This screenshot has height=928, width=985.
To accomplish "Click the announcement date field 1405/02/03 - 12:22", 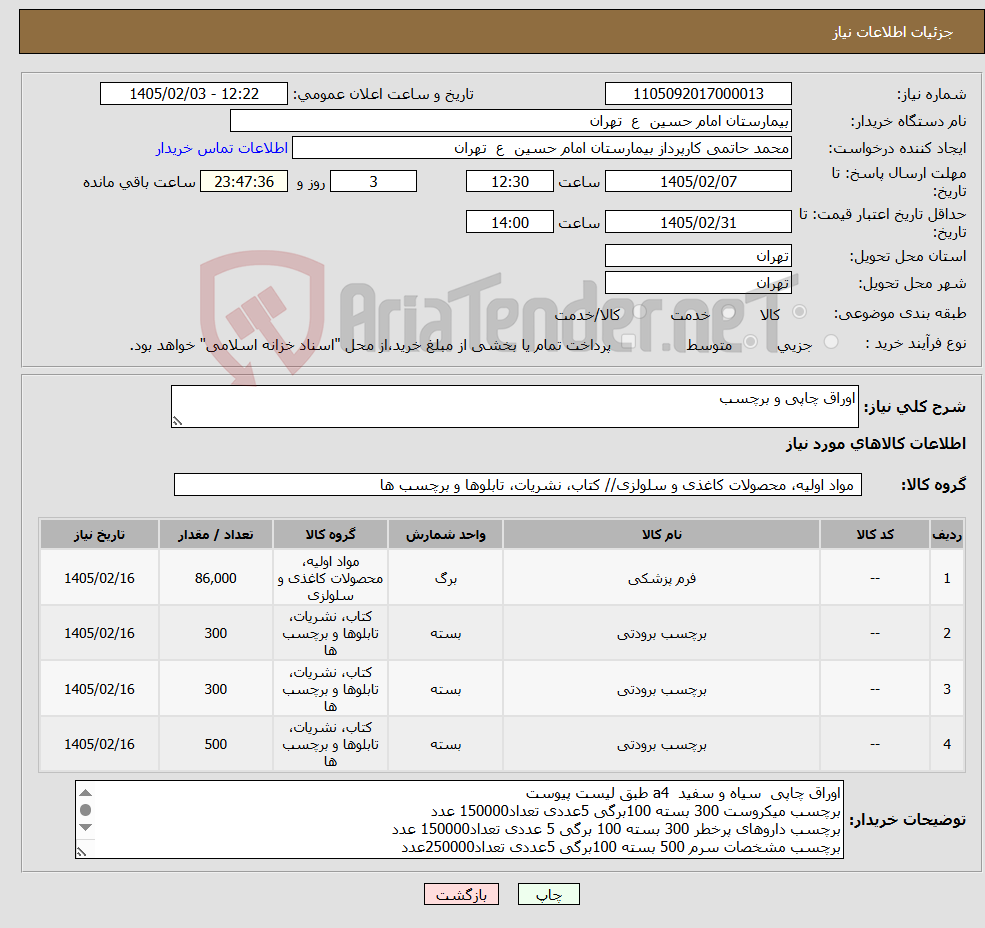I will pyautogui.click(x=193, y=94).
